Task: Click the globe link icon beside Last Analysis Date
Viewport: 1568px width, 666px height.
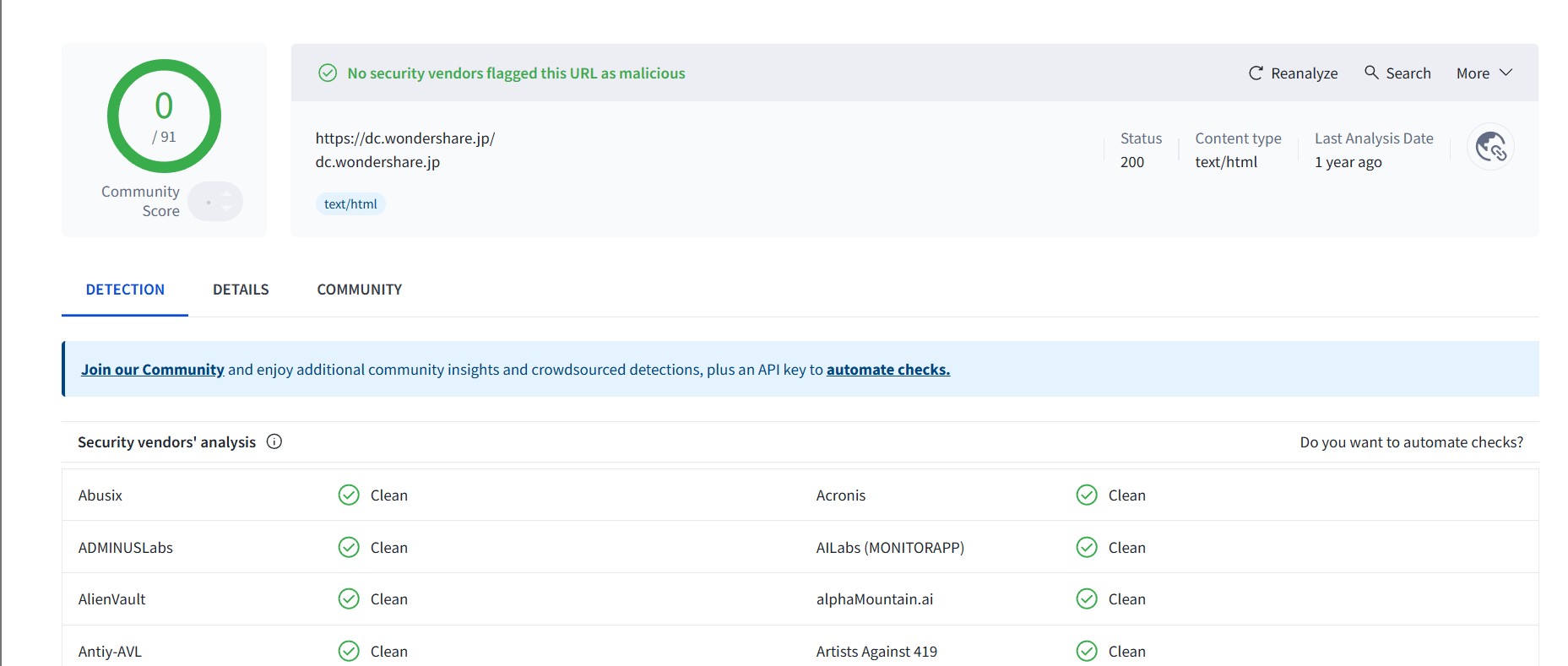Action: (1490, 147)
